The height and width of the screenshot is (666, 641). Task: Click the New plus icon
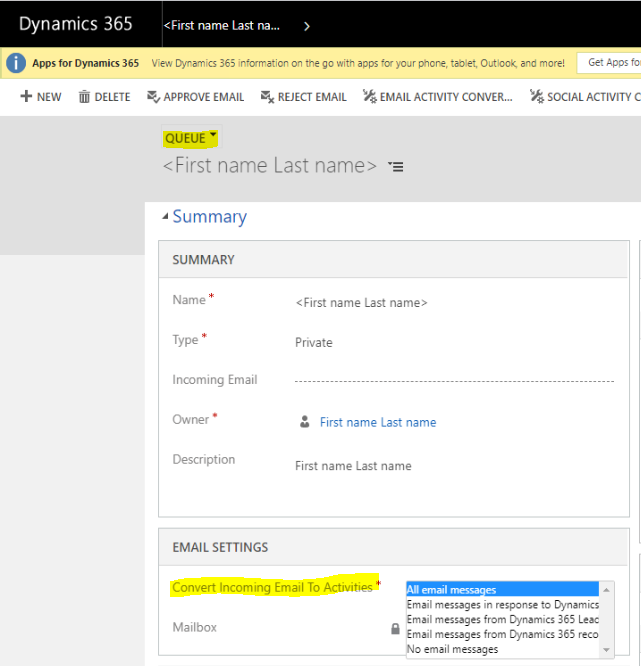coord(26,97)
